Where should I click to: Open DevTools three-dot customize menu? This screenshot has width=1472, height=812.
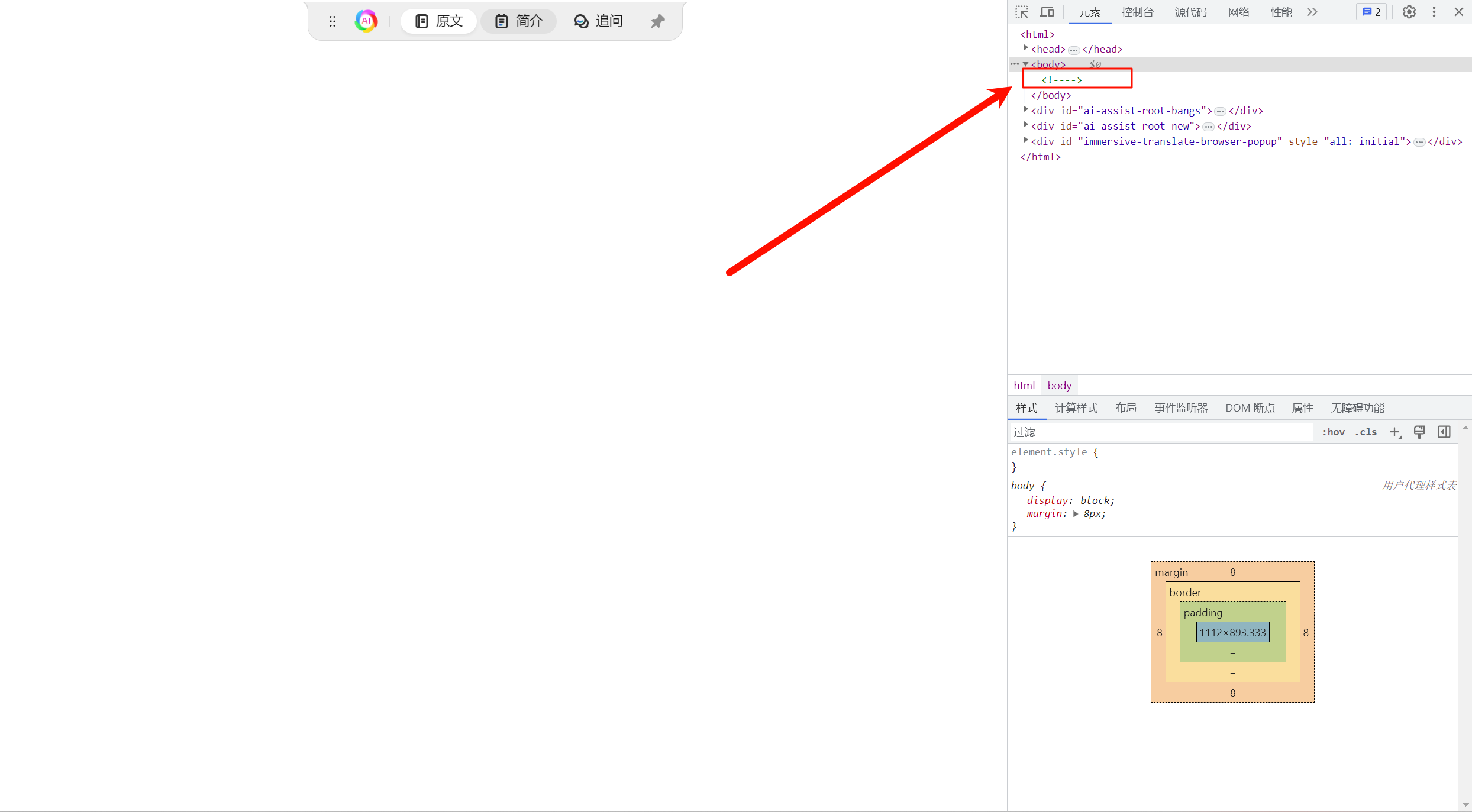pyautogui.click(x=1434, y=12)
